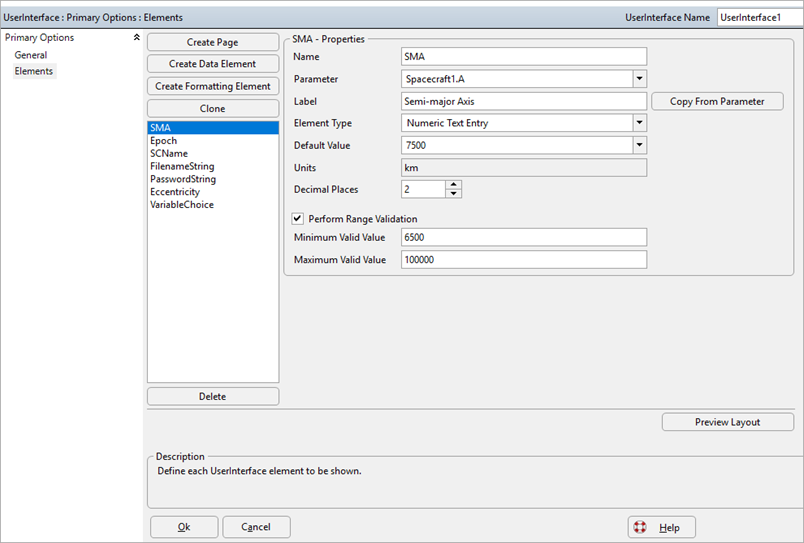This screenshot has height=543, width=804.
Task: Click the Label field Semi-major Axis
Action: 524,102
